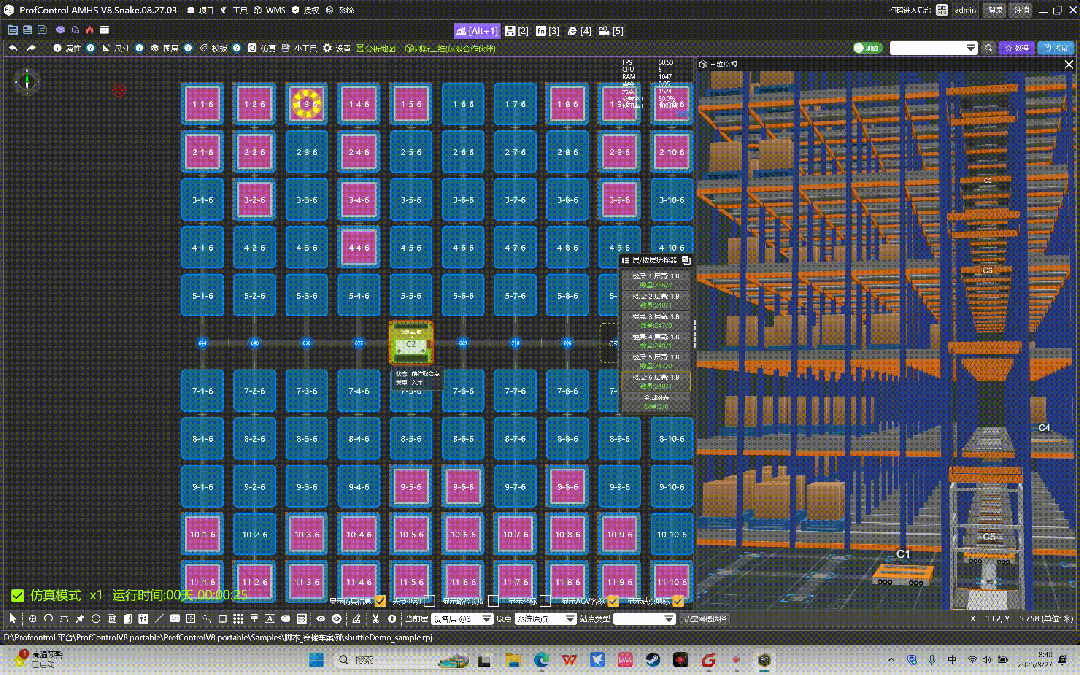
Task: Click the first document icon in top toolbar
Action: click(13, 30)
